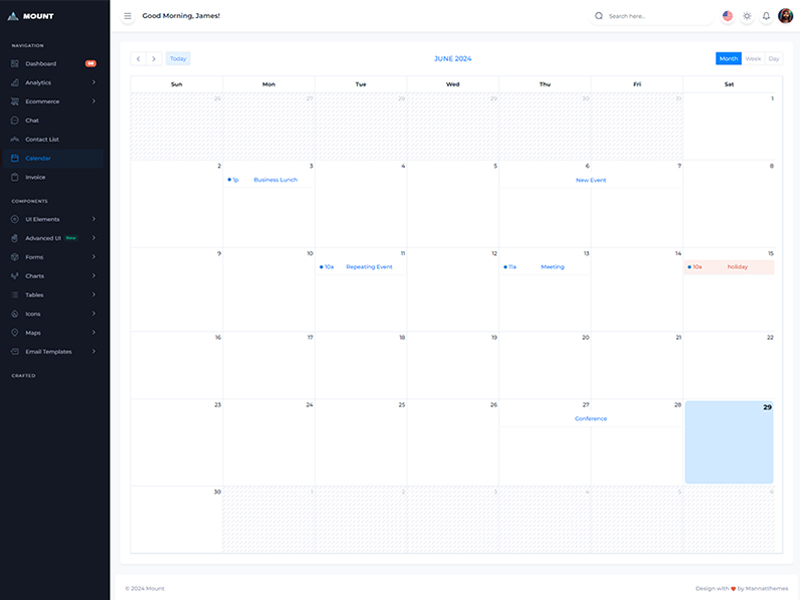Expand the Icons submenu chevron
This screenshot has width=800, height=600.
point(94,313)
